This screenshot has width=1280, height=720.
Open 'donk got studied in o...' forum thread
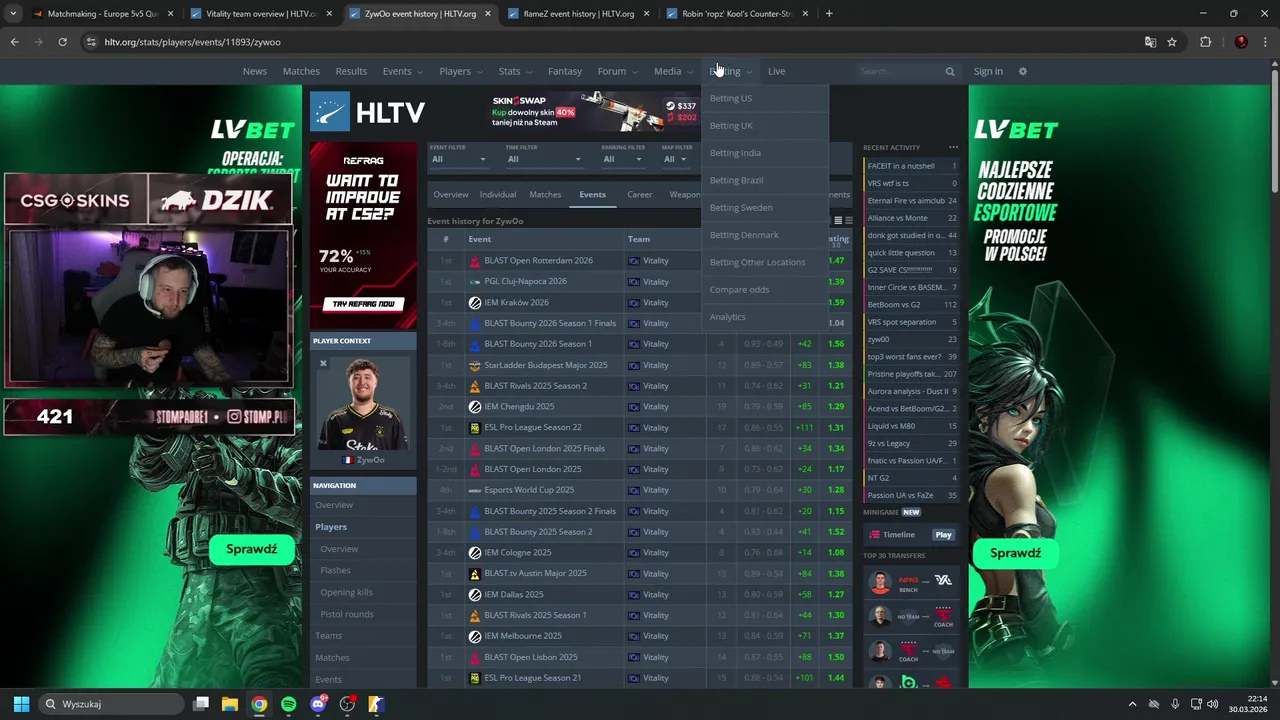coord(912,236)
